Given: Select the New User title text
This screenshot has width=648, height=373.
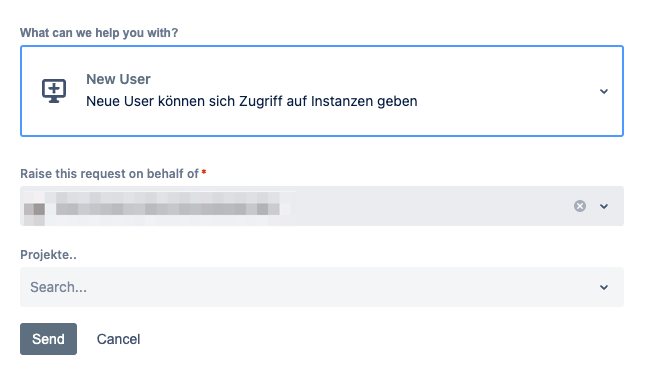Looking at the screenshot, I should tap(118, 79).
